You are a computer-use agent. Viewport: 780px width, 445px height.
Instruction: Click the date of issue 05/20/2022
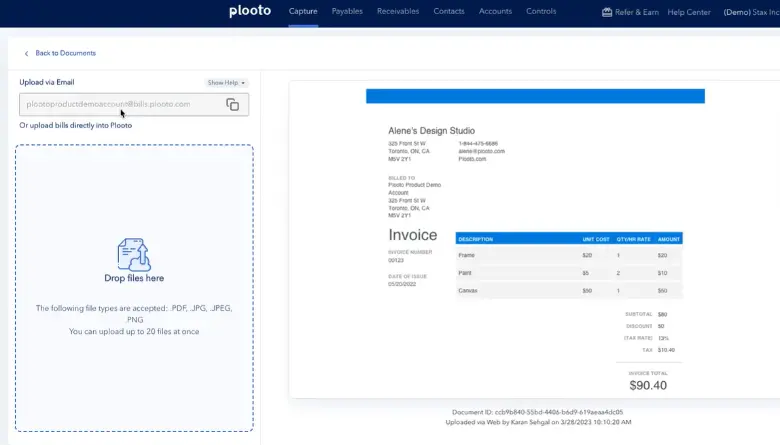(x=401, y=284)
